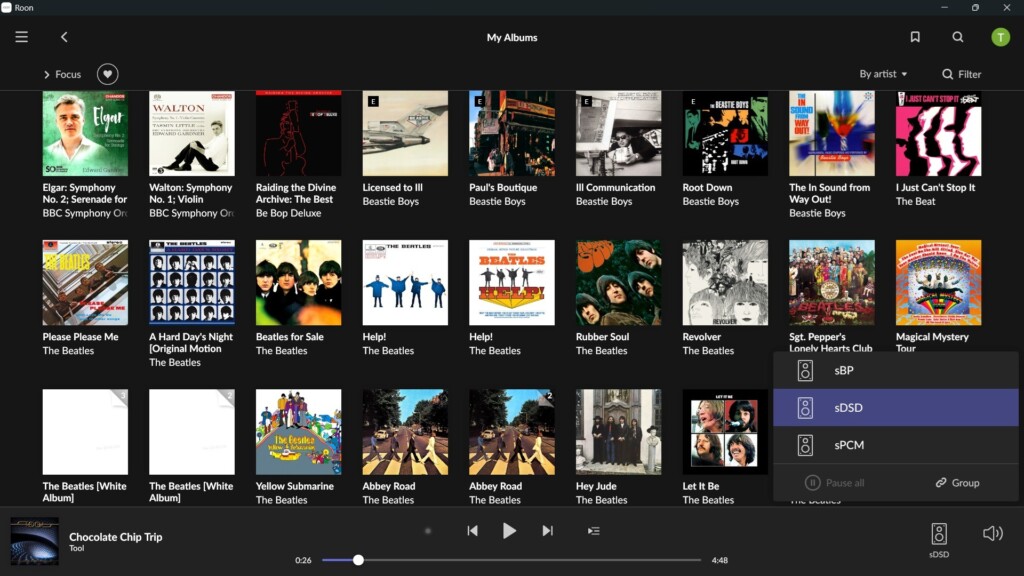Expand the Focus chevron
1024x576 pixels.
[46, 74]
